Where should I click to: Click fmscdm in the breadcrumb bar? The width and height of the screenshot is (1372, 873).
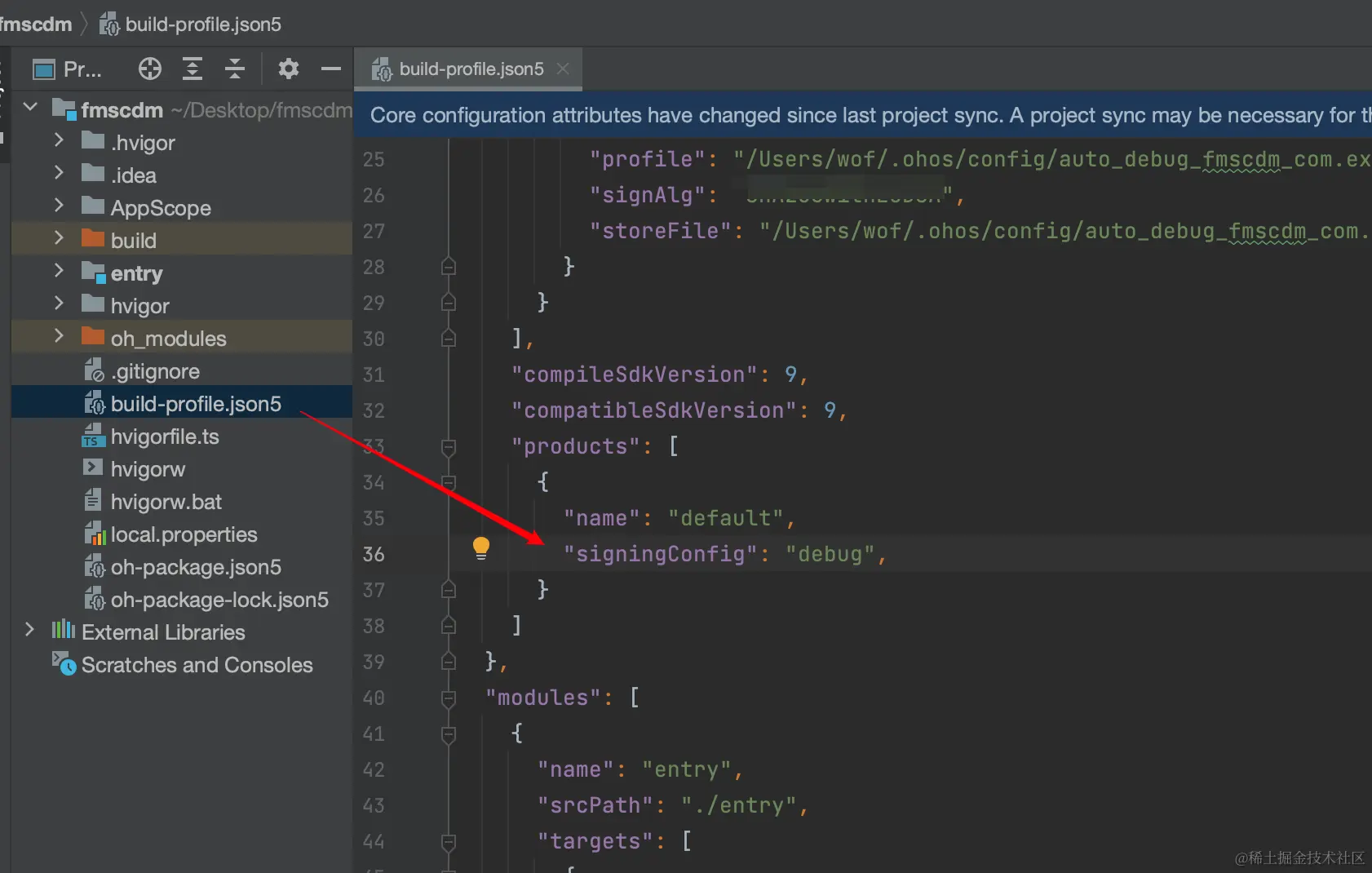36,24
